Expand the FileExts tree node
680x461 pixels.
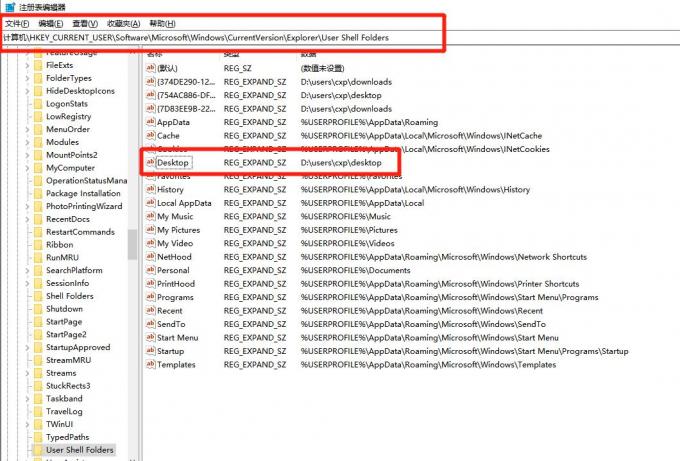click(x=27, y=65)
